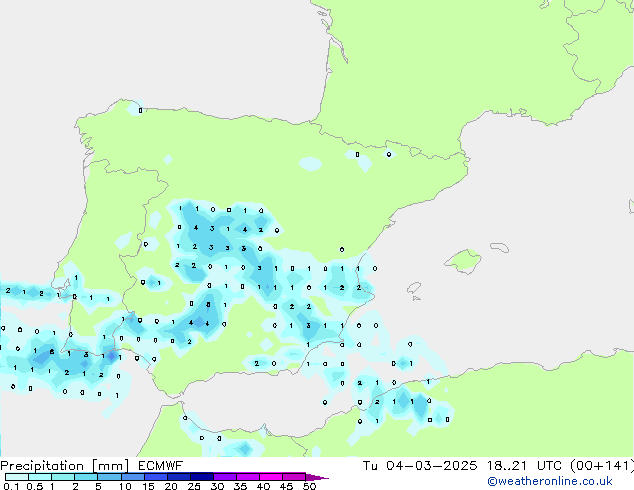Click the legend value '20'
Screen dimensions: 634x490
click(x=171, y=486)
